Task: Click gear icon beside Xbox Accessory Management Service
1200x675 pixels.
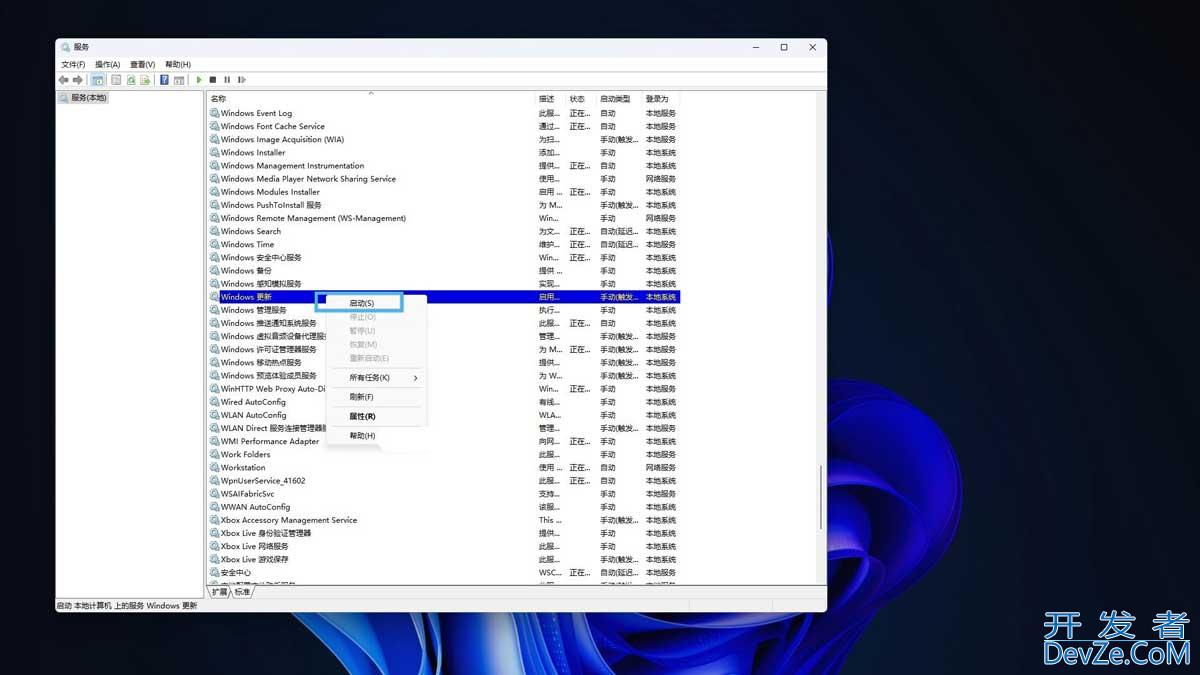Action: tap(214, 520)
